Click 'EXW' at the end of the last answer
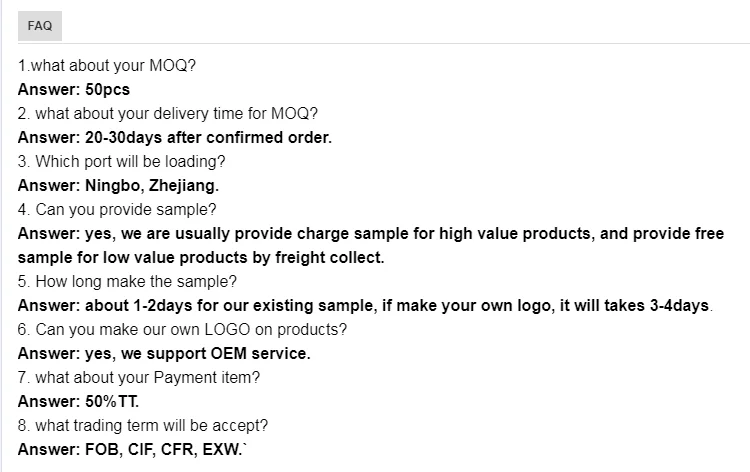 pyautogui.click(x=223, y=450)
